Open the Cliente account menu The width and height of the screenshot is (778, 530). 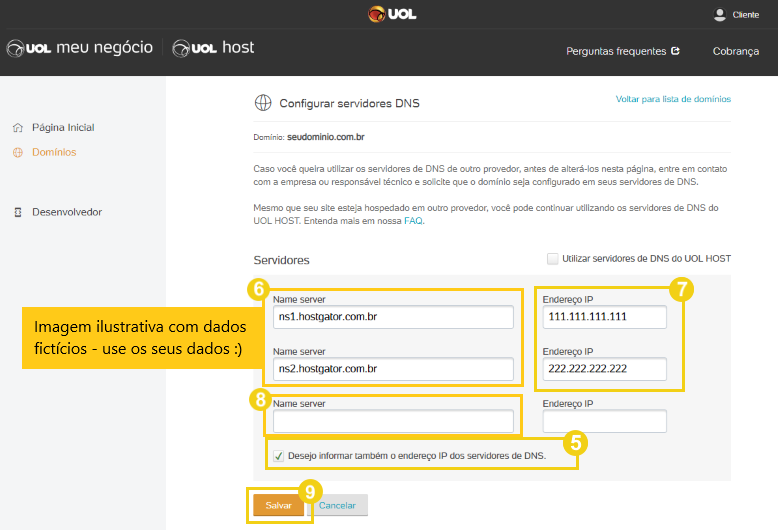(x=746, y=15)
